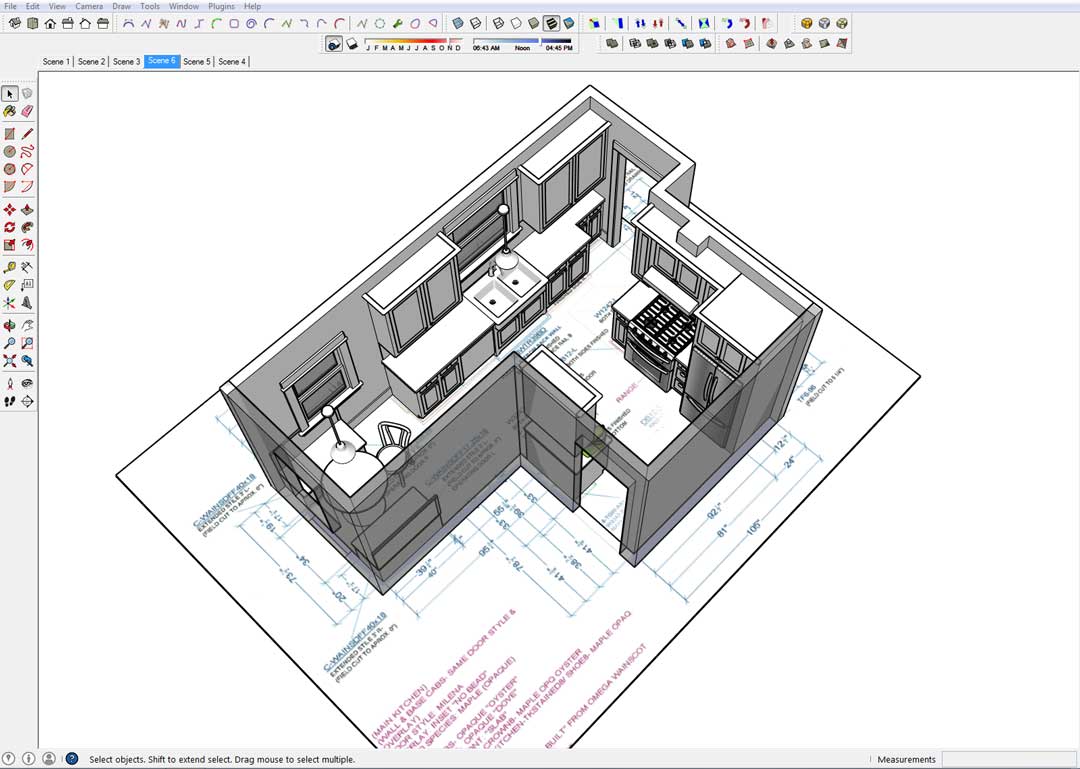Image resolution: width=1080 pixels, height=769 pixels.
Task: Activate the Rectangle drawing tool
Action: pos(10,134)
